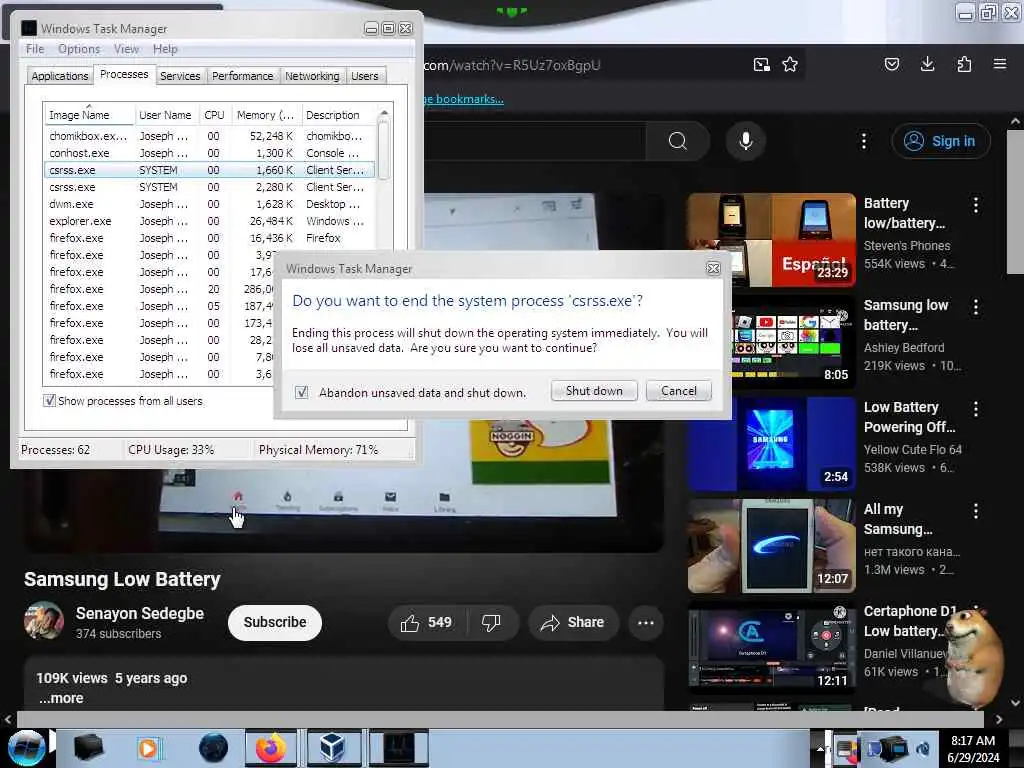Viewport: 1024px width, 768px height.
Task: Click the volume speaker tray icon
Action: [x=923, y=749]
